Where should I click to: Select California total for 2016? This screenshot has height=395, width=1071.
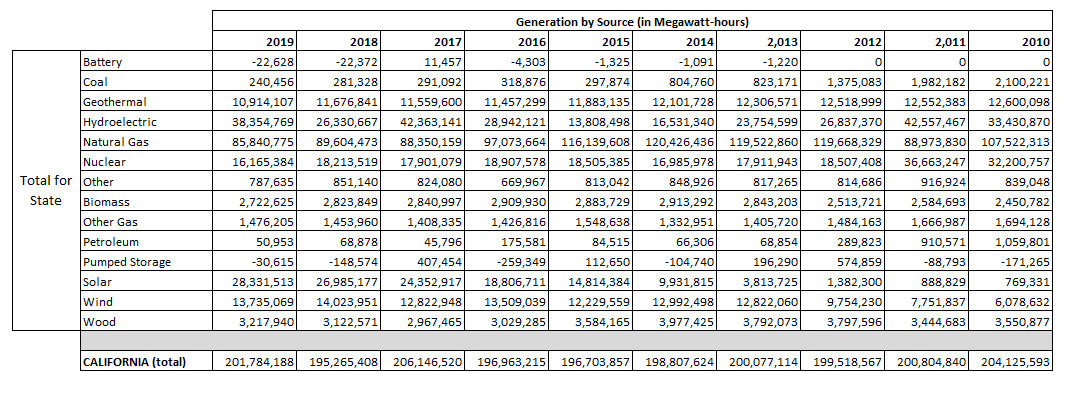click(506, 362)
